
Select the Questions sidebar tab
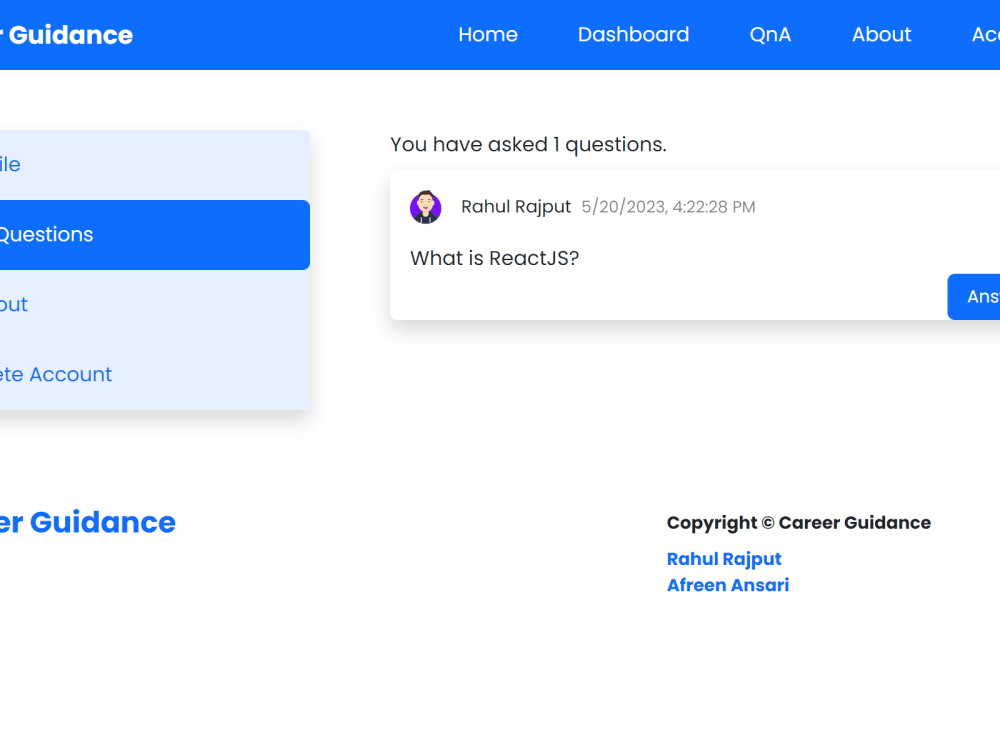155,235
